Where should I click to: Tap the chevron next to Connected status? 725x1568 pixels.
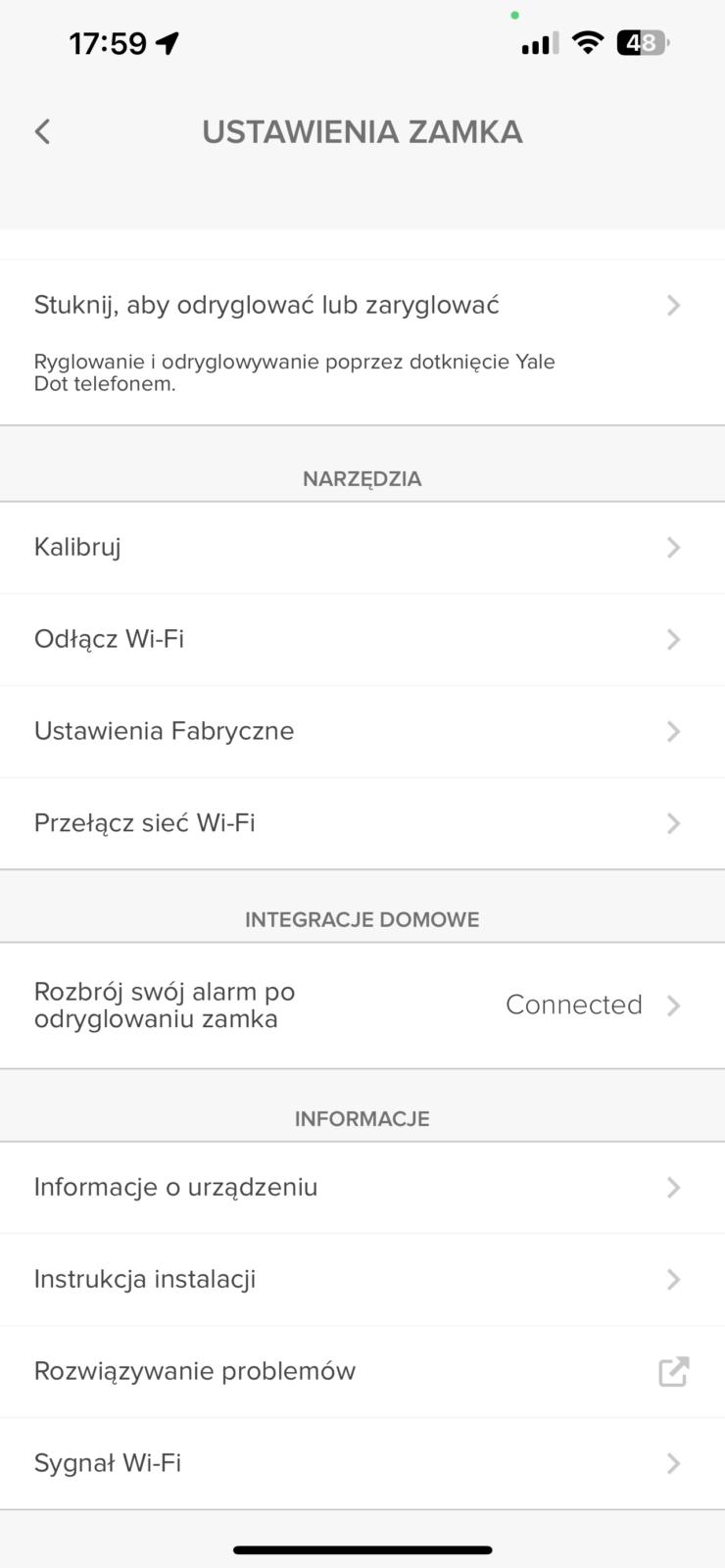click(673, 1005)
